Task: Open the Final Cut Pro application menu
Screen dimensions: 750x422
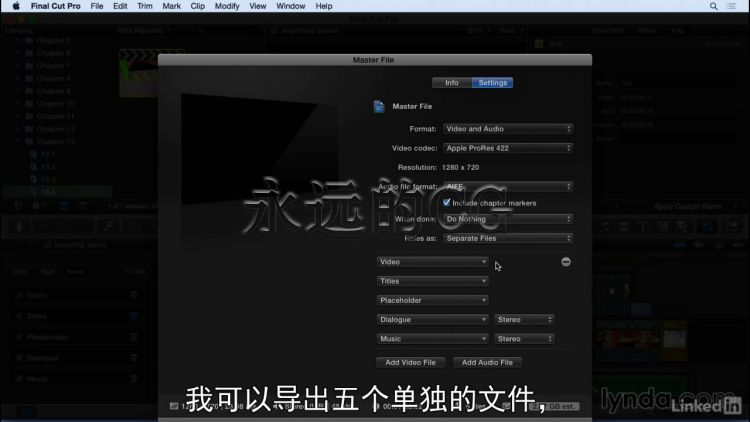Action: 55,6
